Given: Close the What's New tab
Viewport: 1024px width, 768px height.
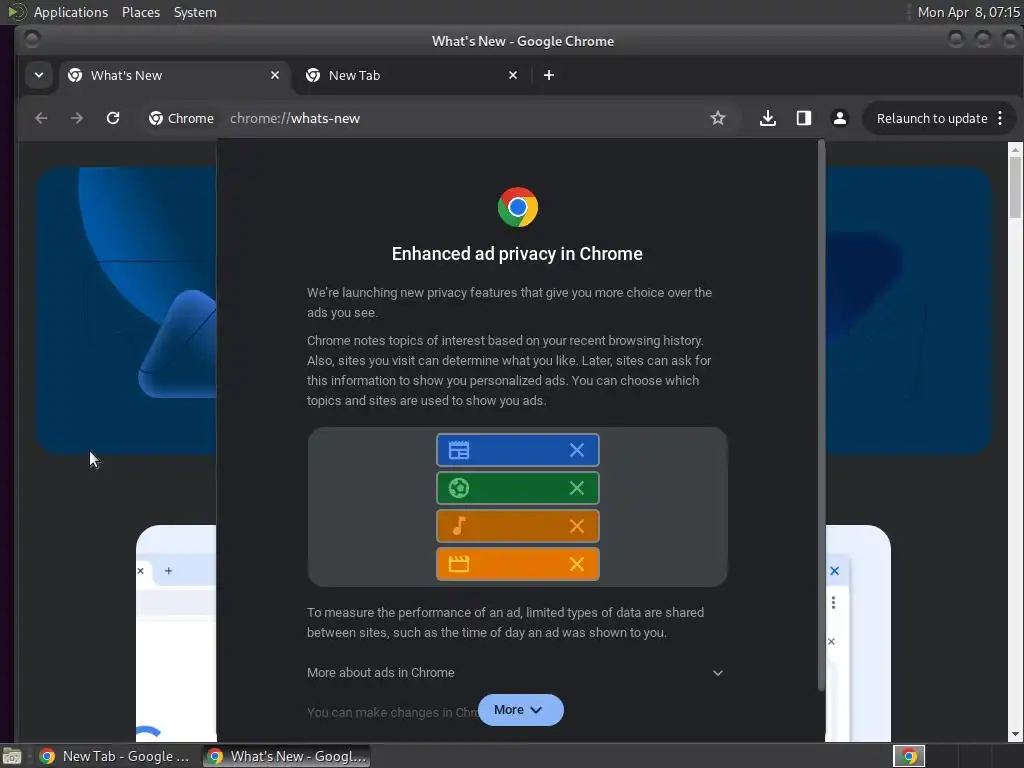Looking at the screenshot, I should 275,75.
